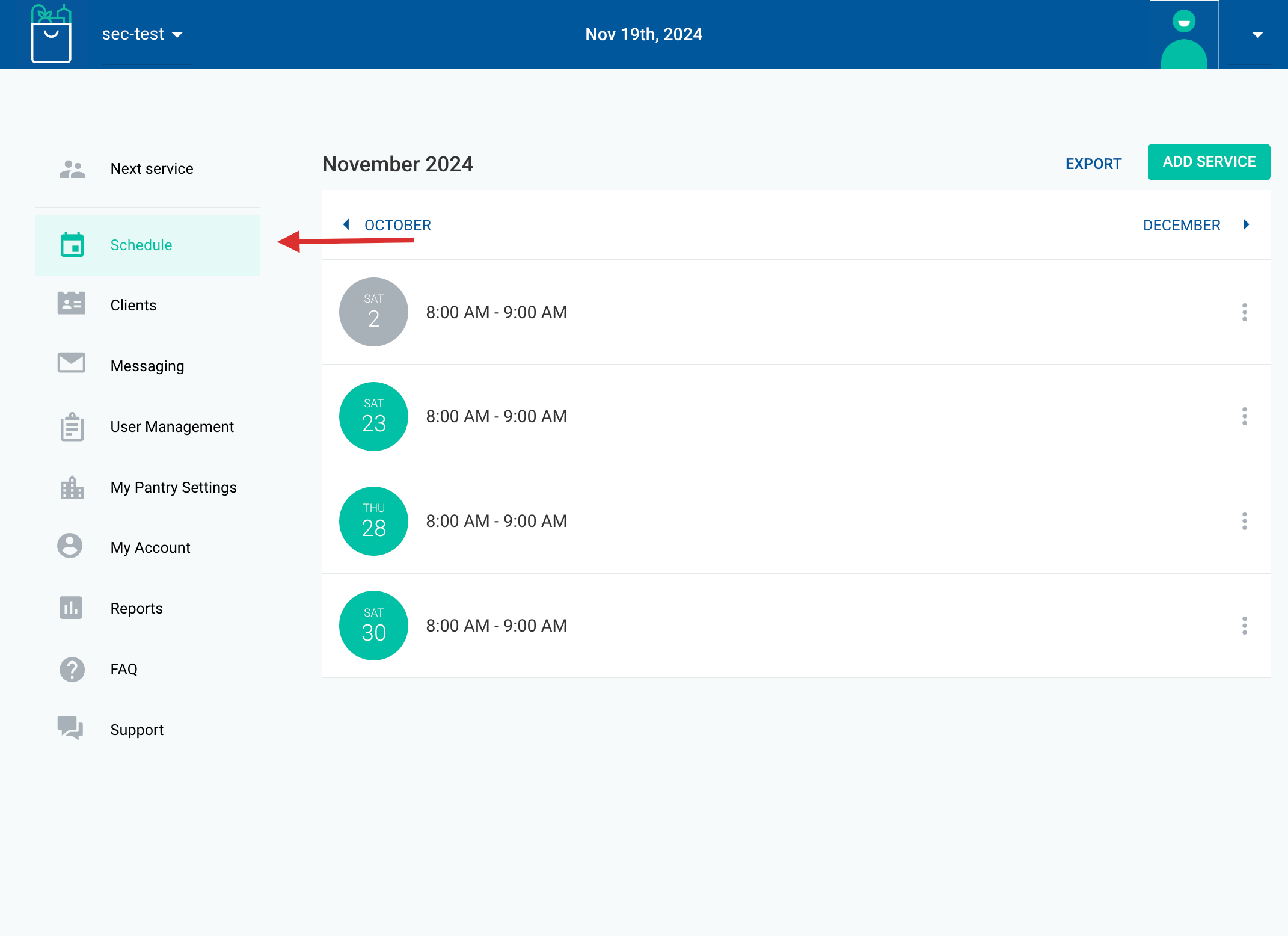
Task: Click the EXPORT link
Action: [x=1093, y=164]
